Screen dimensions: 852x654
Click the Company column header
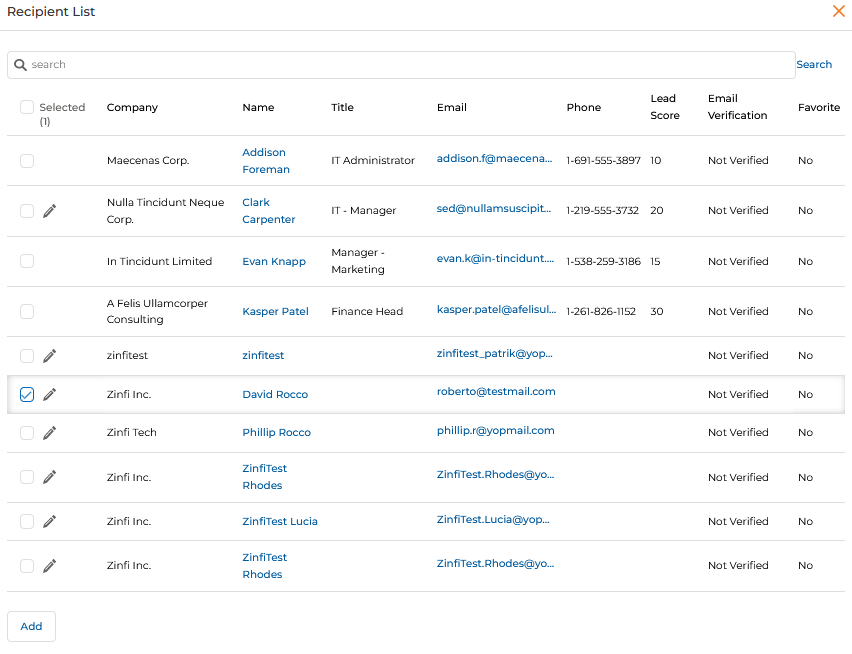pos(132,108)
